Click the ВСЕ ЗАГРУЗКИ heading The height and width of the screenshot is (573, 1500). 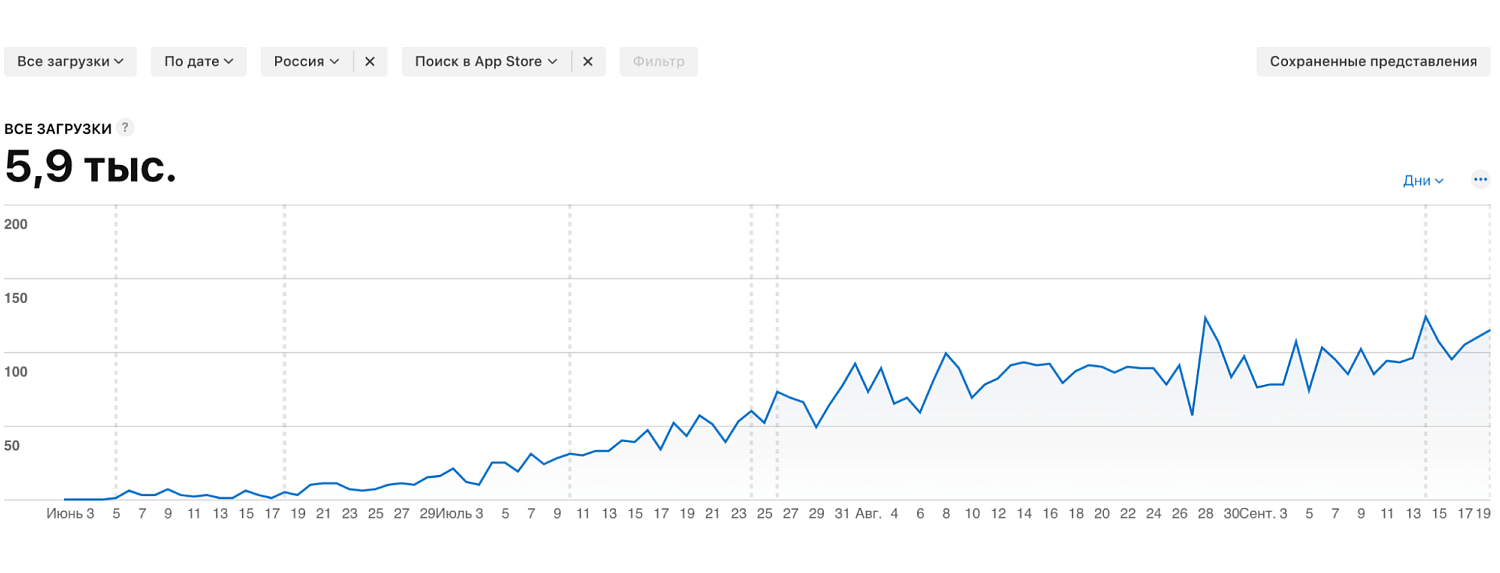pyautogui.click(x=58, y=129)
